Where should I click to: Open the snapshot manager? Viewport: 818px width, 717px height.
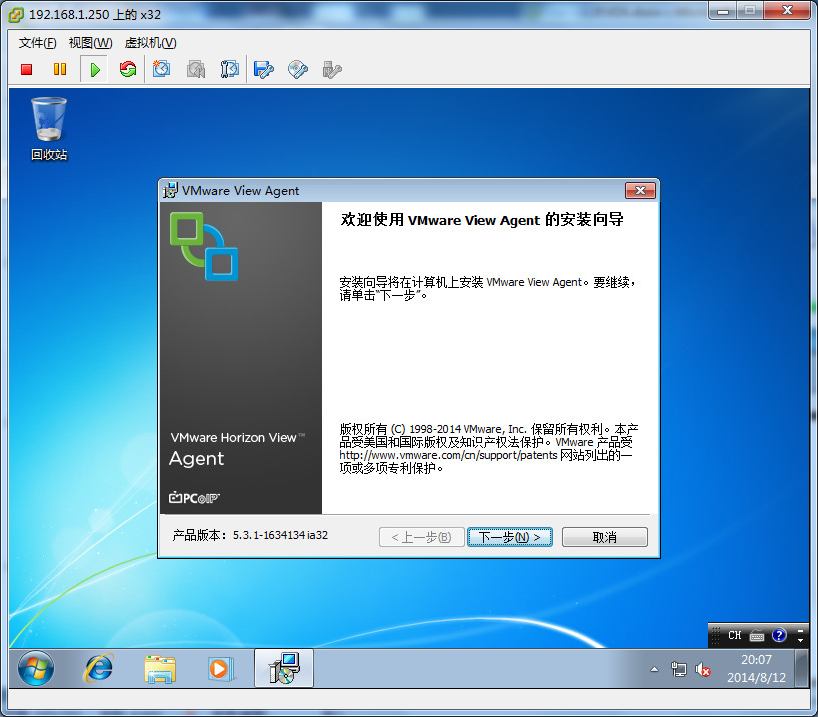click(x=230, y=69)
